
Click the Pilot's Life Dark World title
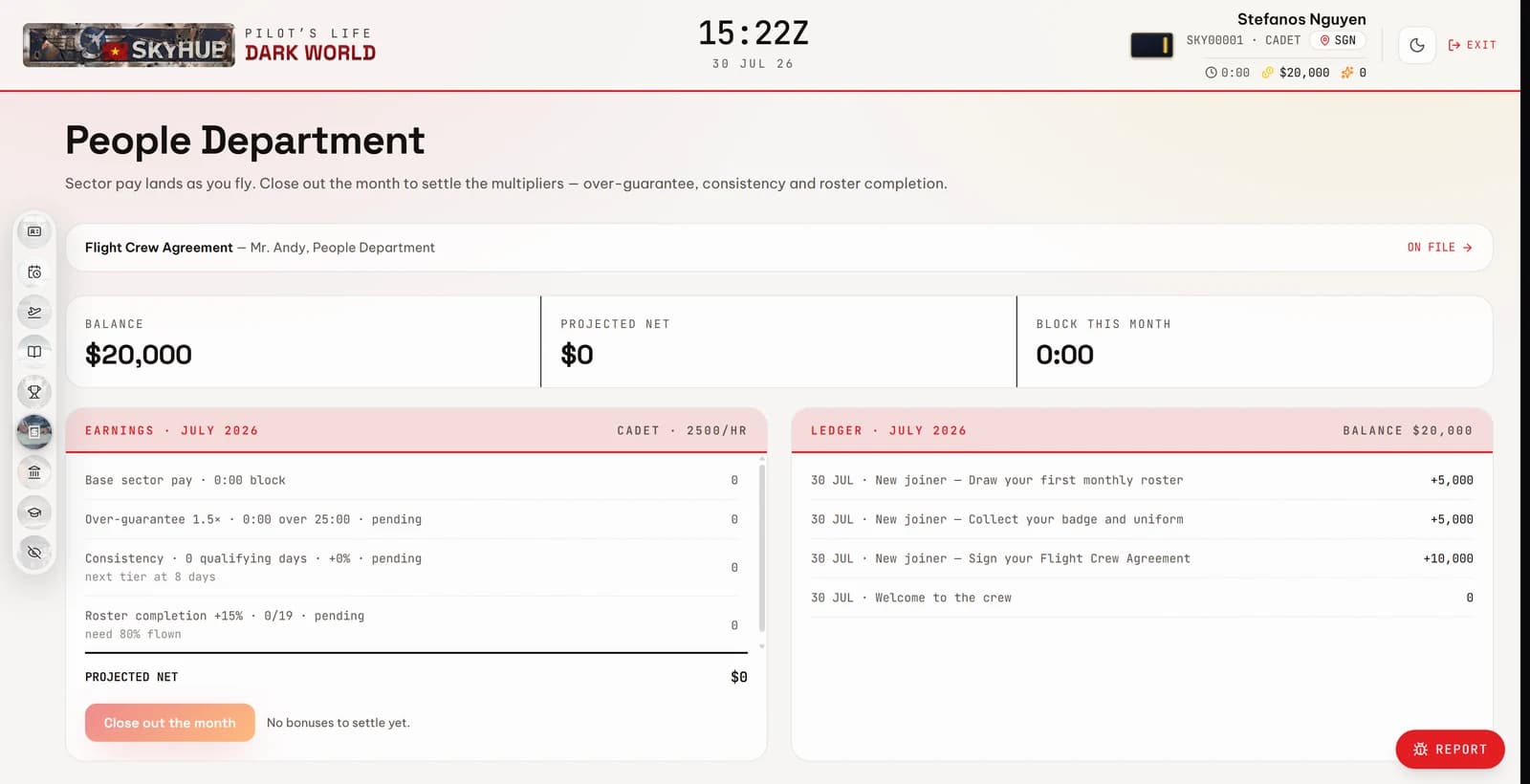(x=310, y=45)
